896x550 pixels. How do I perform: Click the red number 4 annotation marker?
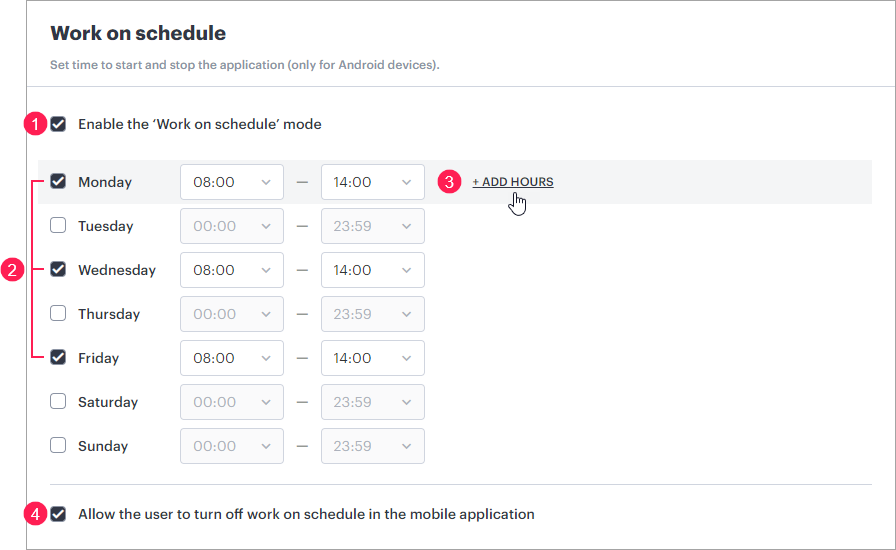coord(35,514)
